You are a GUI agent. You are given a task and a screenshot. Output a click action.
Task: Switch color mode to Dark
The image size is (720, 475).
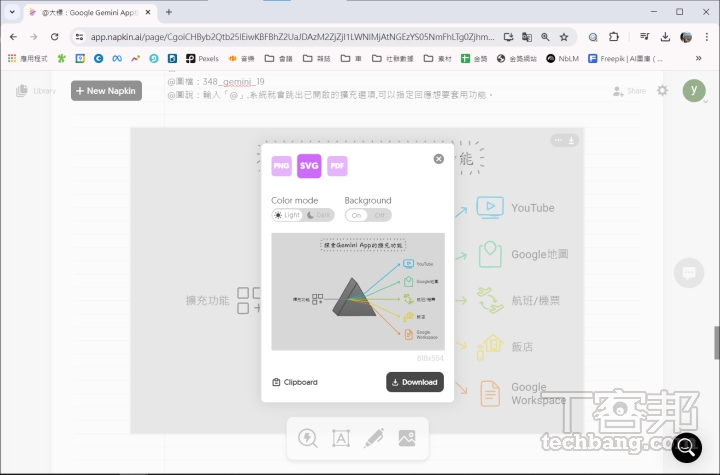point(319,215)
